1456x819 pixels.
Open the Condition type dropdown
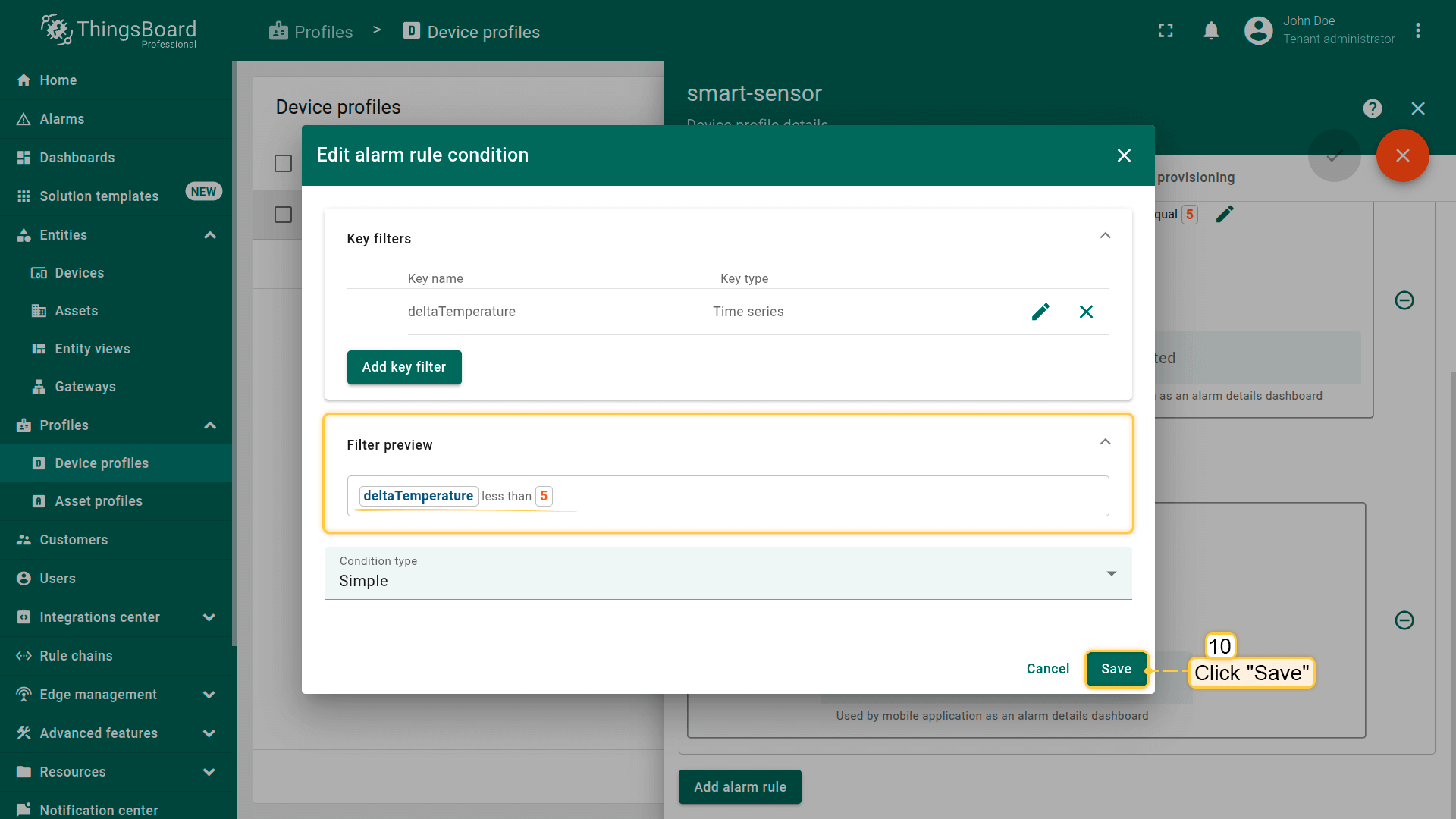(727, 573)
